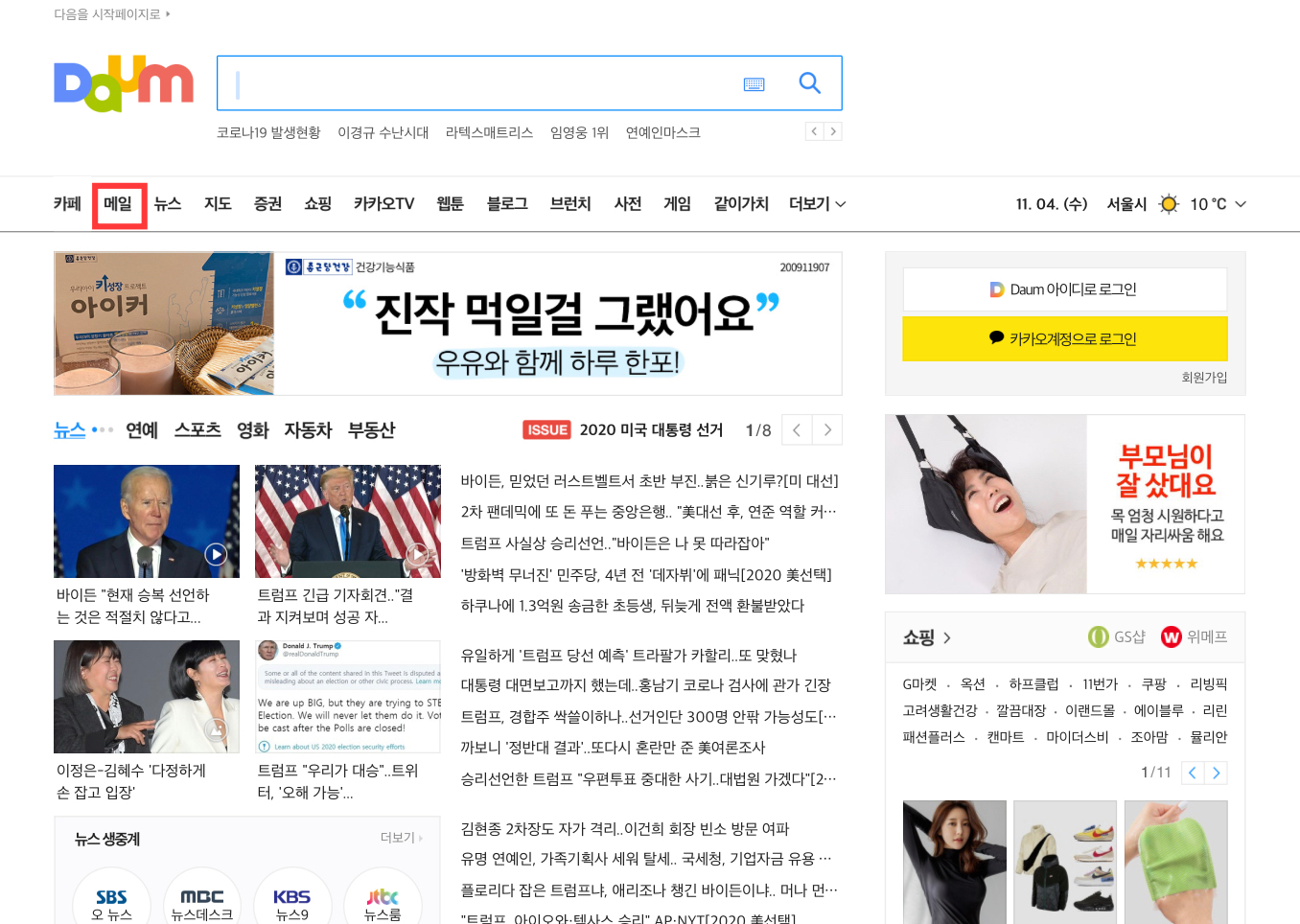The width and height of the screenshot is (1300, 924).
Task: Show next trending keywords arrow
Action: pyautogui.click(x=833, y=131)
